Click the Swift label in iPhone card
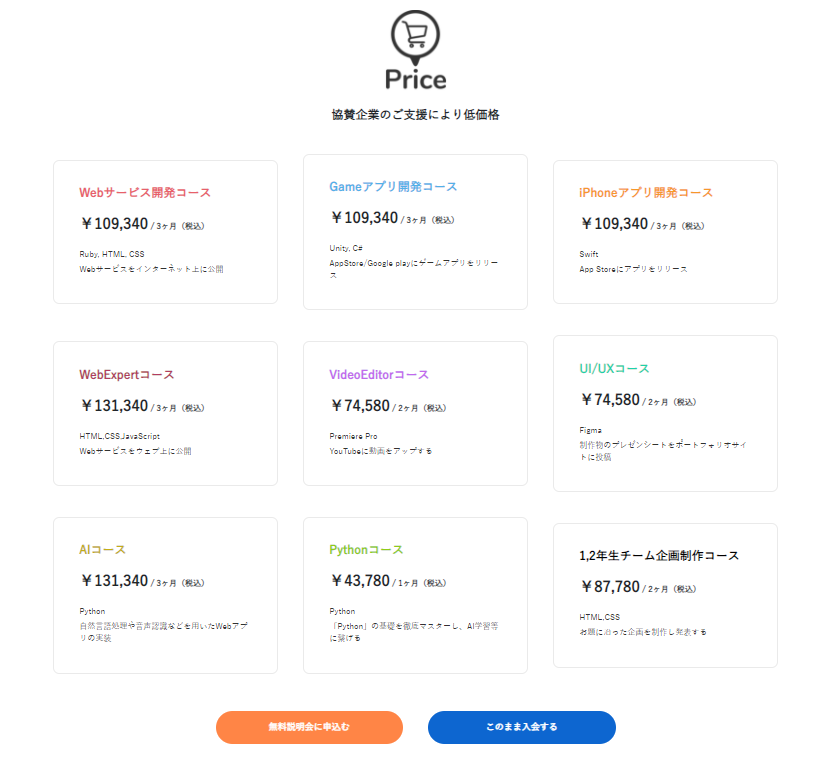833x757 pixels. (588, 254)
